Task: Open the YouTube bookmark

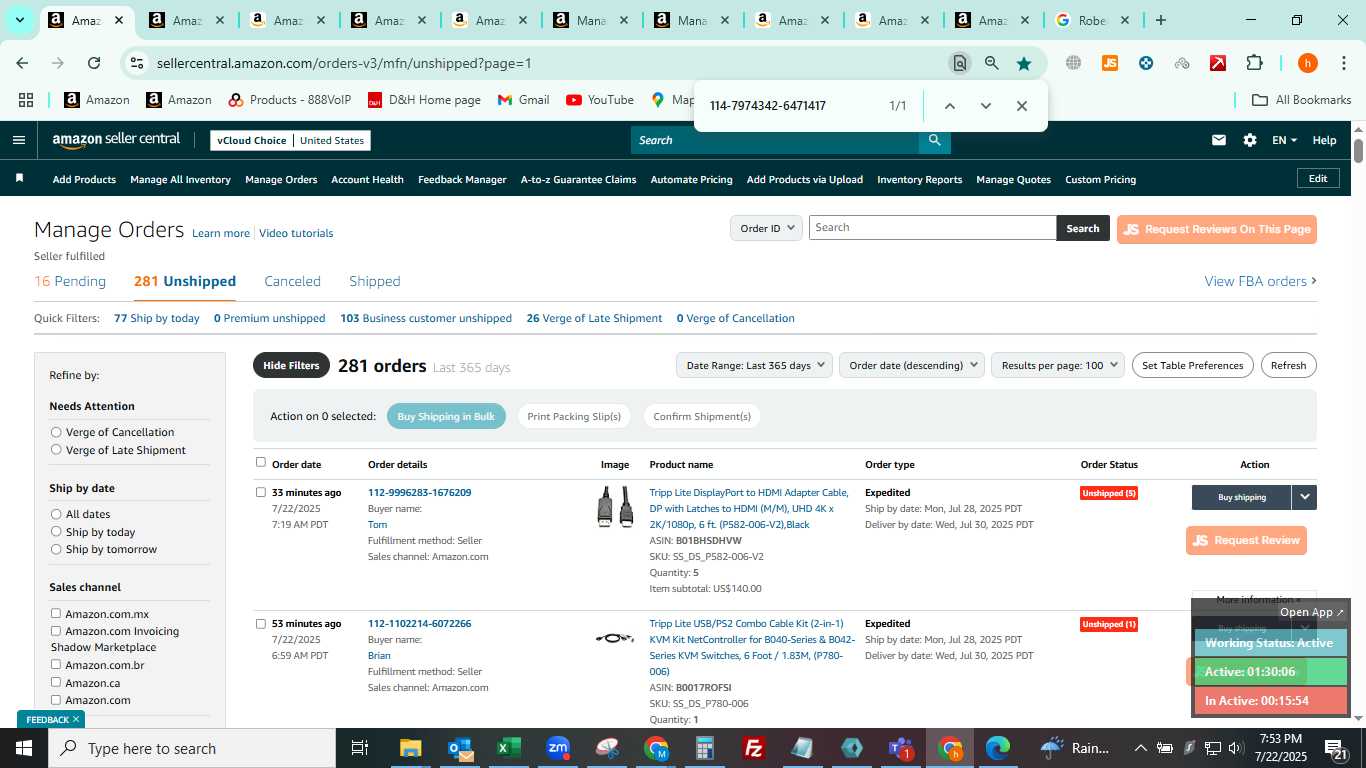Action: 600,100
